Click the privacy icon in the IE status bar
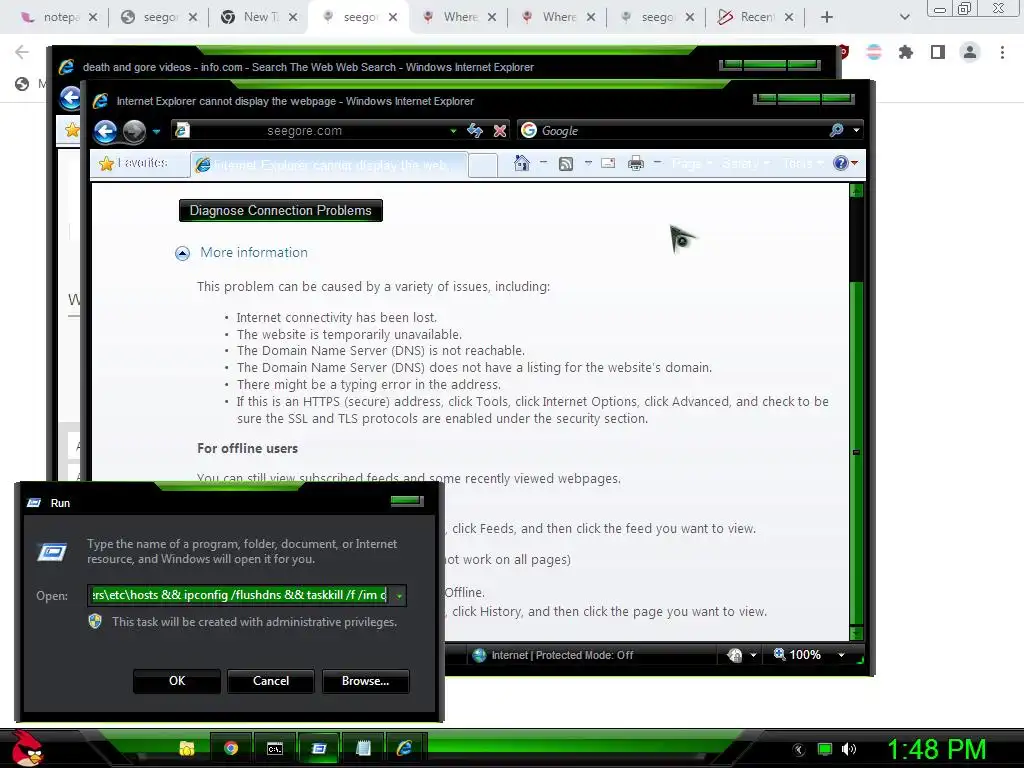 pyautogui.click(x=735, y=655)
